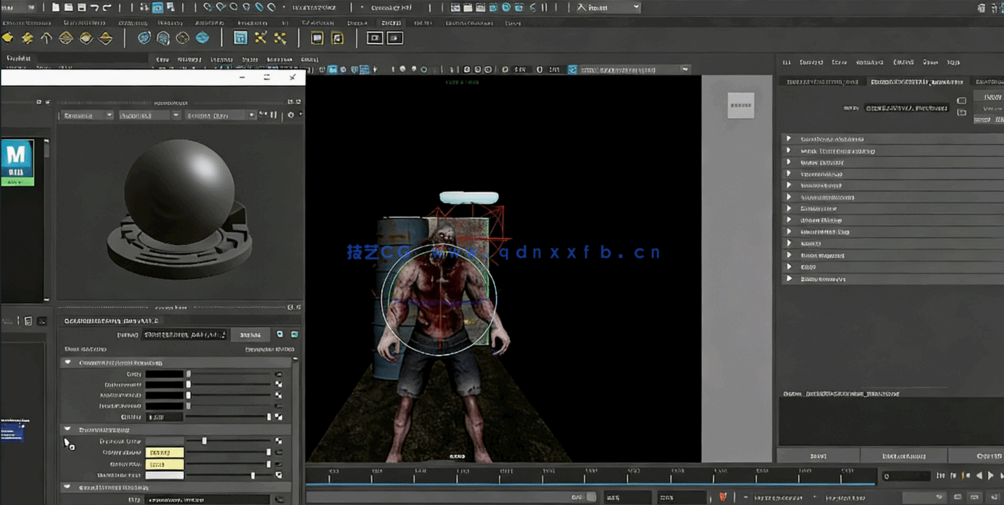Click the first yellow icon on the shelf
The image size is (1004, 505).
[x=8, y=38]
